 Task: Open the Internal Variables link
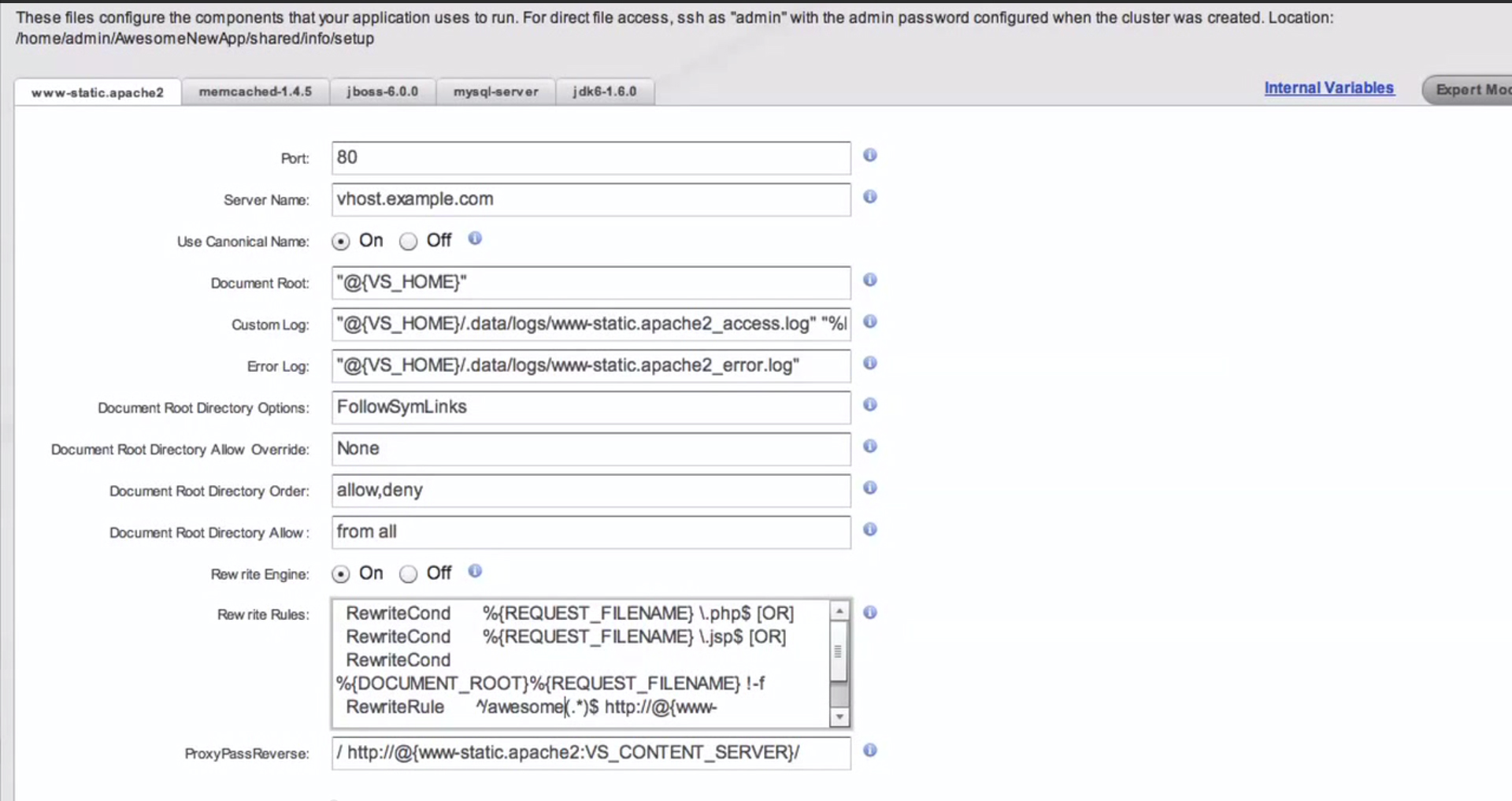[1329, 87]
